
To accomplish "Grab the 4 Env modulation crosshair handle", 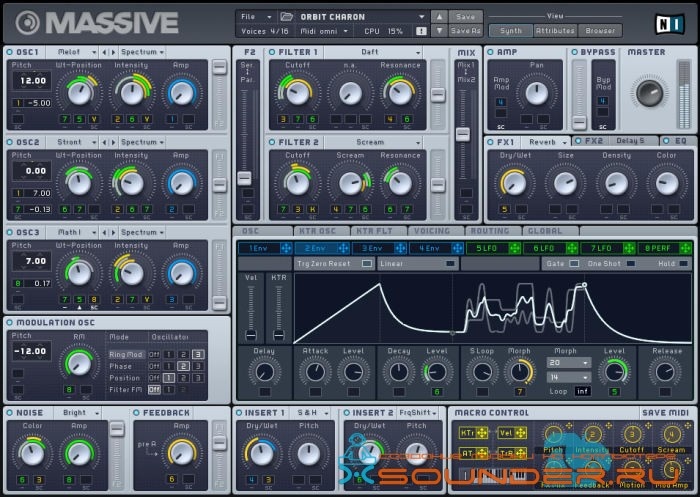I will (x=457, y=248).
